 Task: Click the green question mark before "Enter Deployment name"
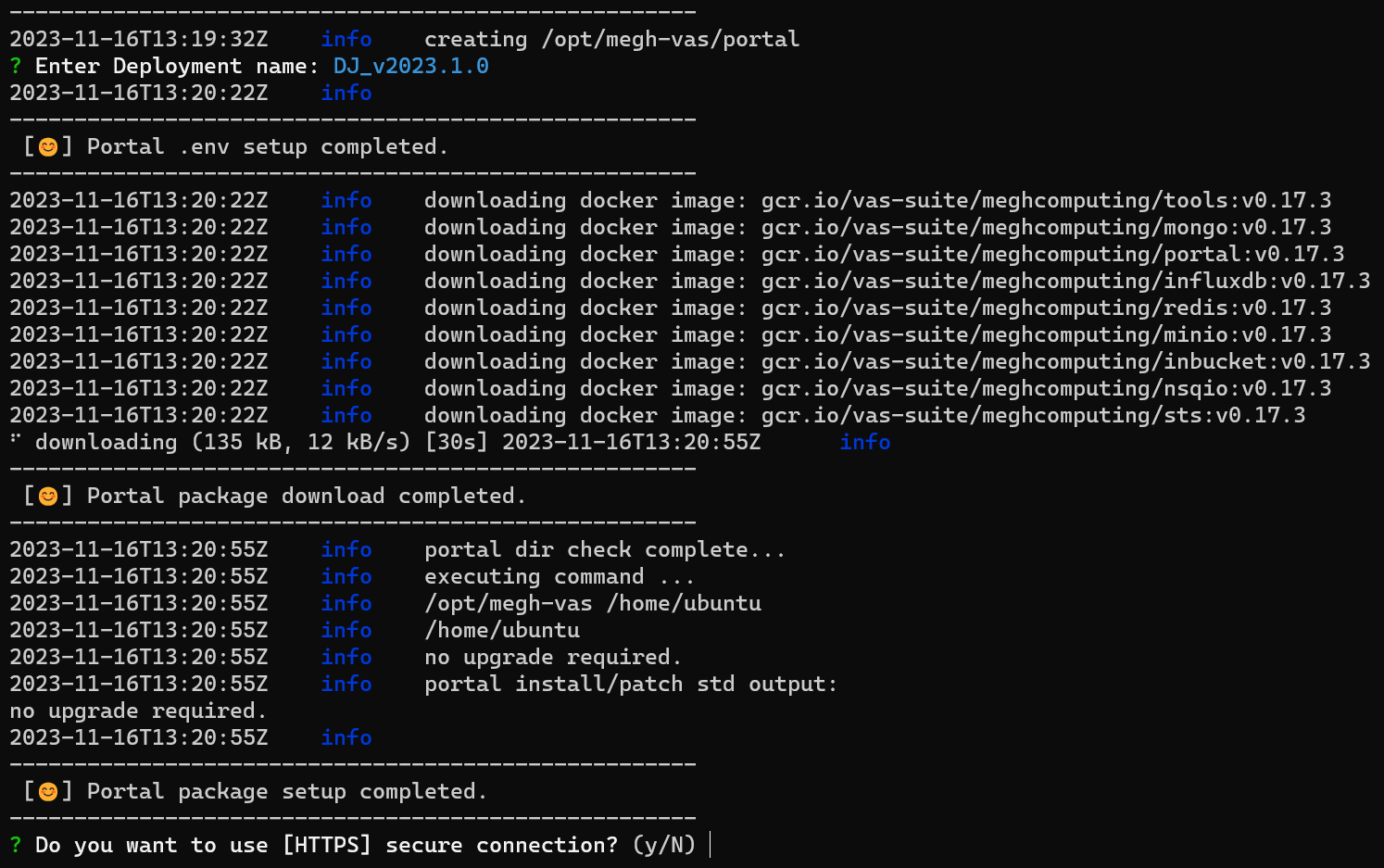point(16,67)
